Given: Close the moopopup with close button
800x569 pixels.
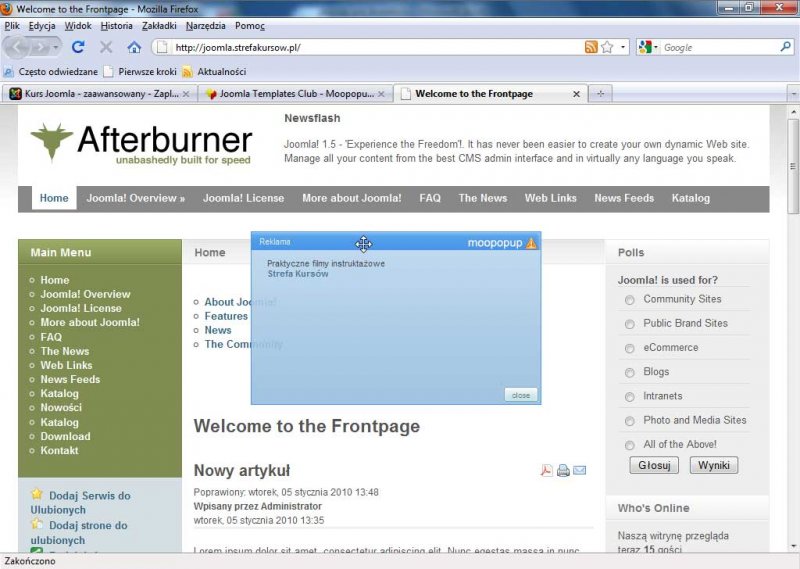Looking at the screenshot, I should (x=521, y=395).
